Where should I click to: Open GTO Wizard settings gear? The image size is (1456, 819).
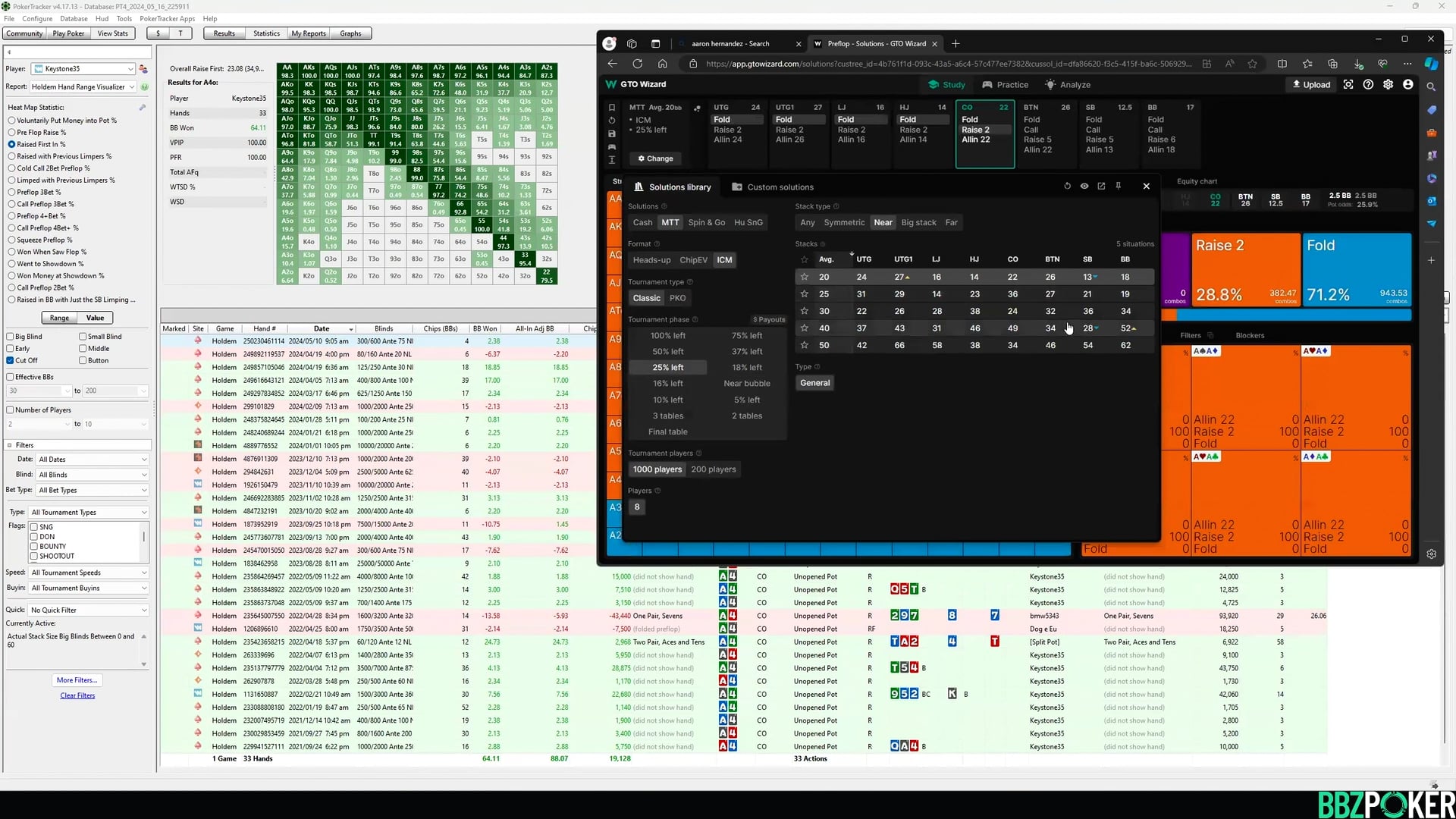pyautogui.click(x=1388, y=84)
